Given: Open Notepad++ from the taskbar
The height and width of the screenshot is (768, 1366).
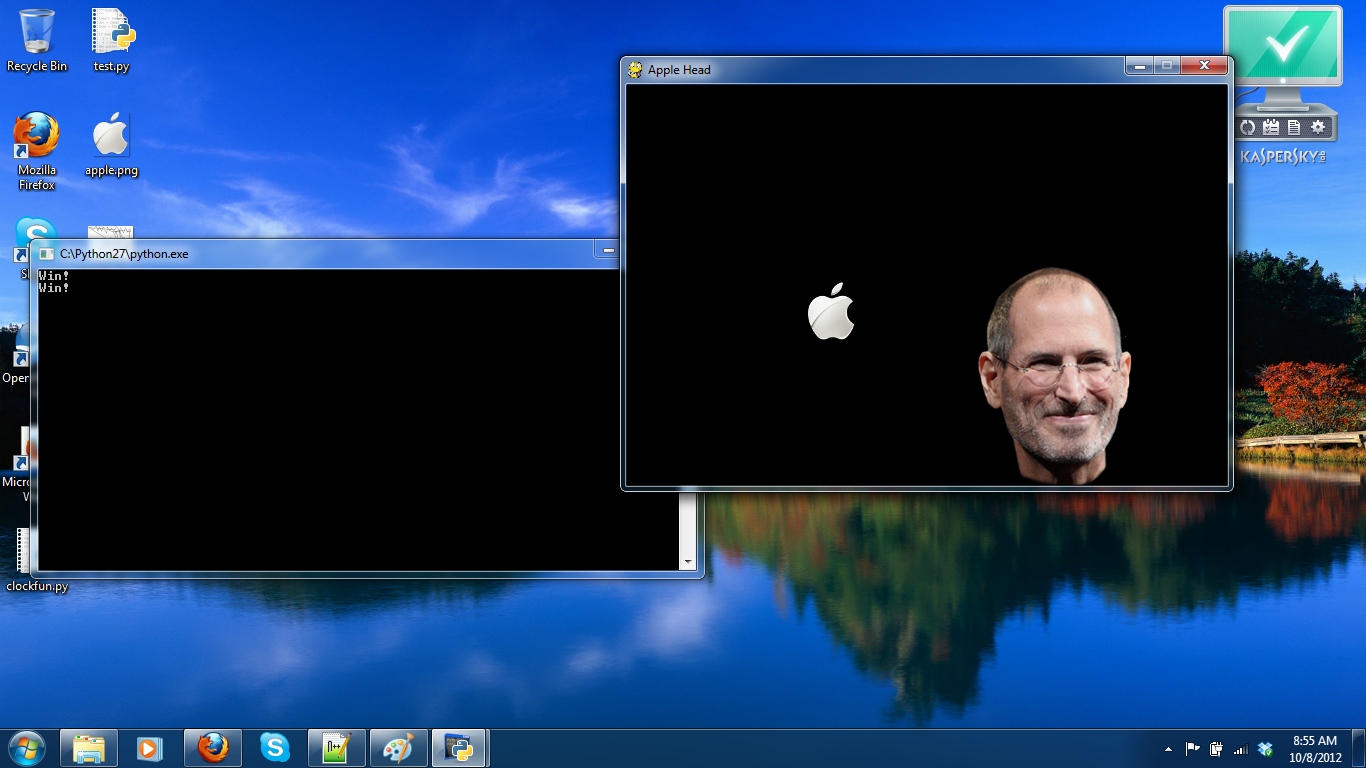Looking at the screenshot, I should pyautogui.click(x=336, y=748).
